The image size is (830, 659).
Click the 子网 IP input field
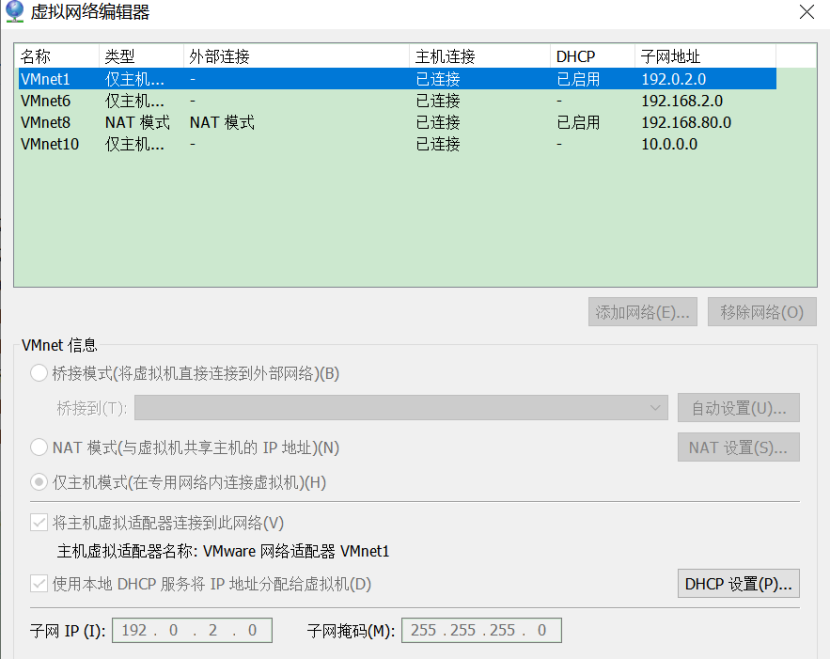pyautogui.click(x=192, y=630)
